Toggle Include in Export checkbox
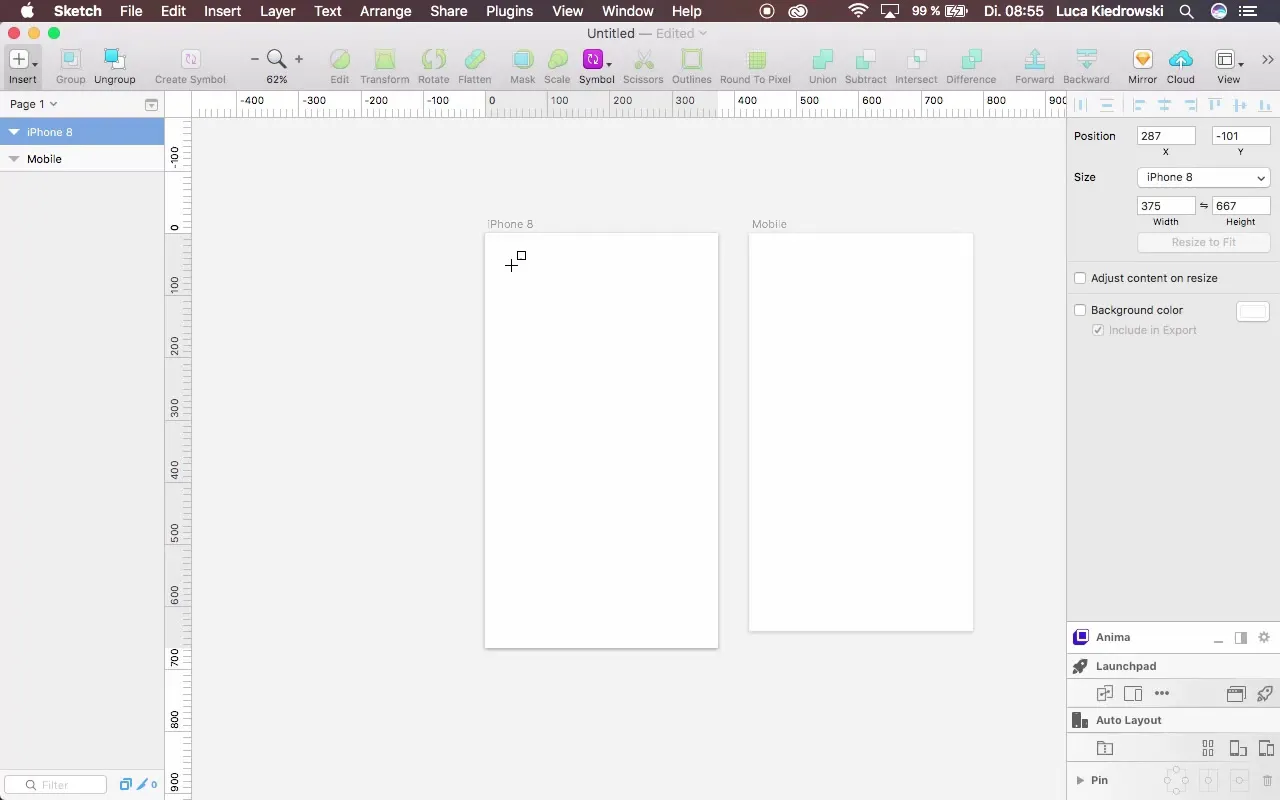The image size is (1280, 800). coord(1098,330)
